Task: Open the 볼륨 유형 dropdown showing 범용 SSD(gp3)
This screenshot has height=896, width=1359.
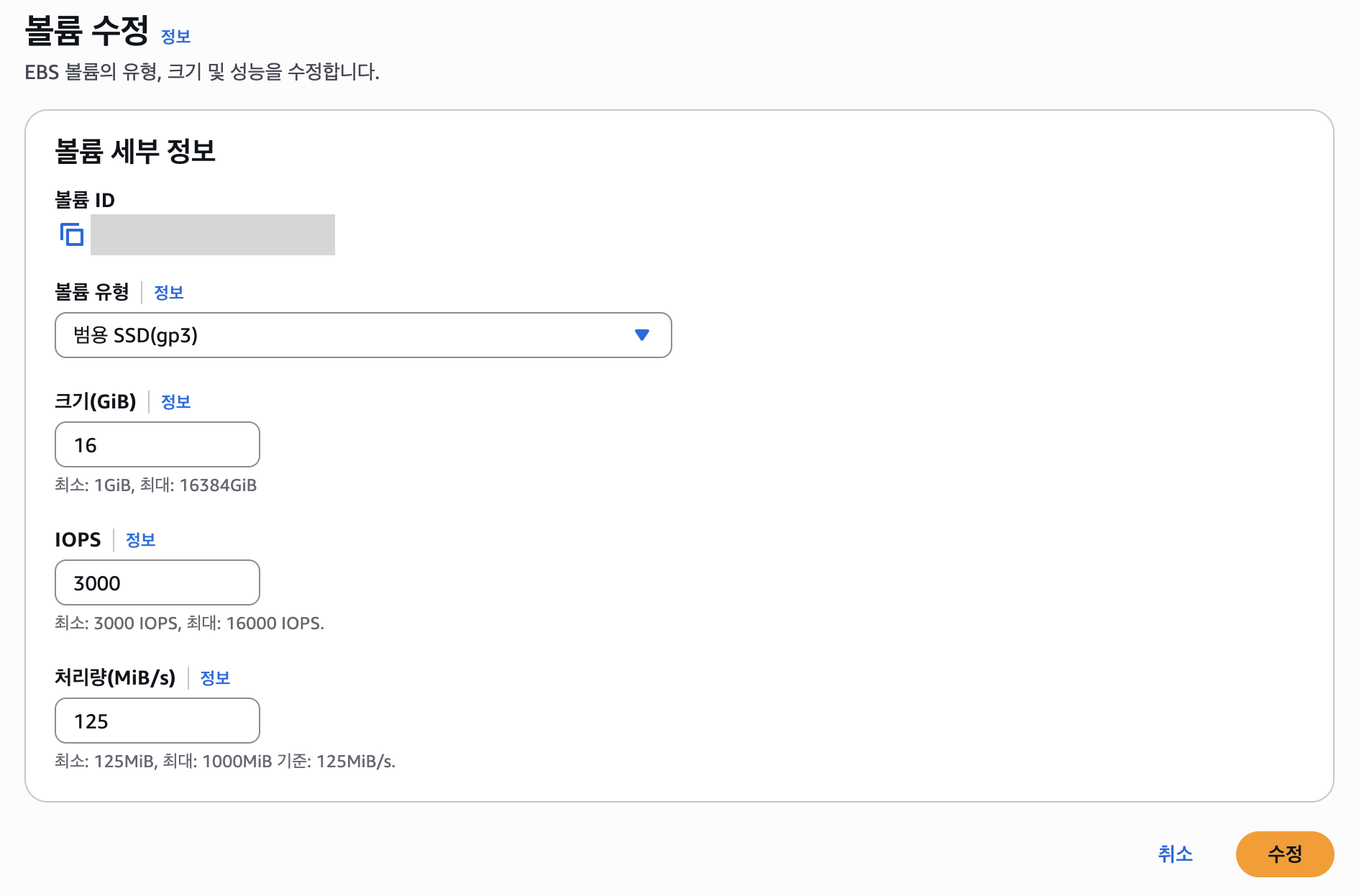Action: point(363,335)
